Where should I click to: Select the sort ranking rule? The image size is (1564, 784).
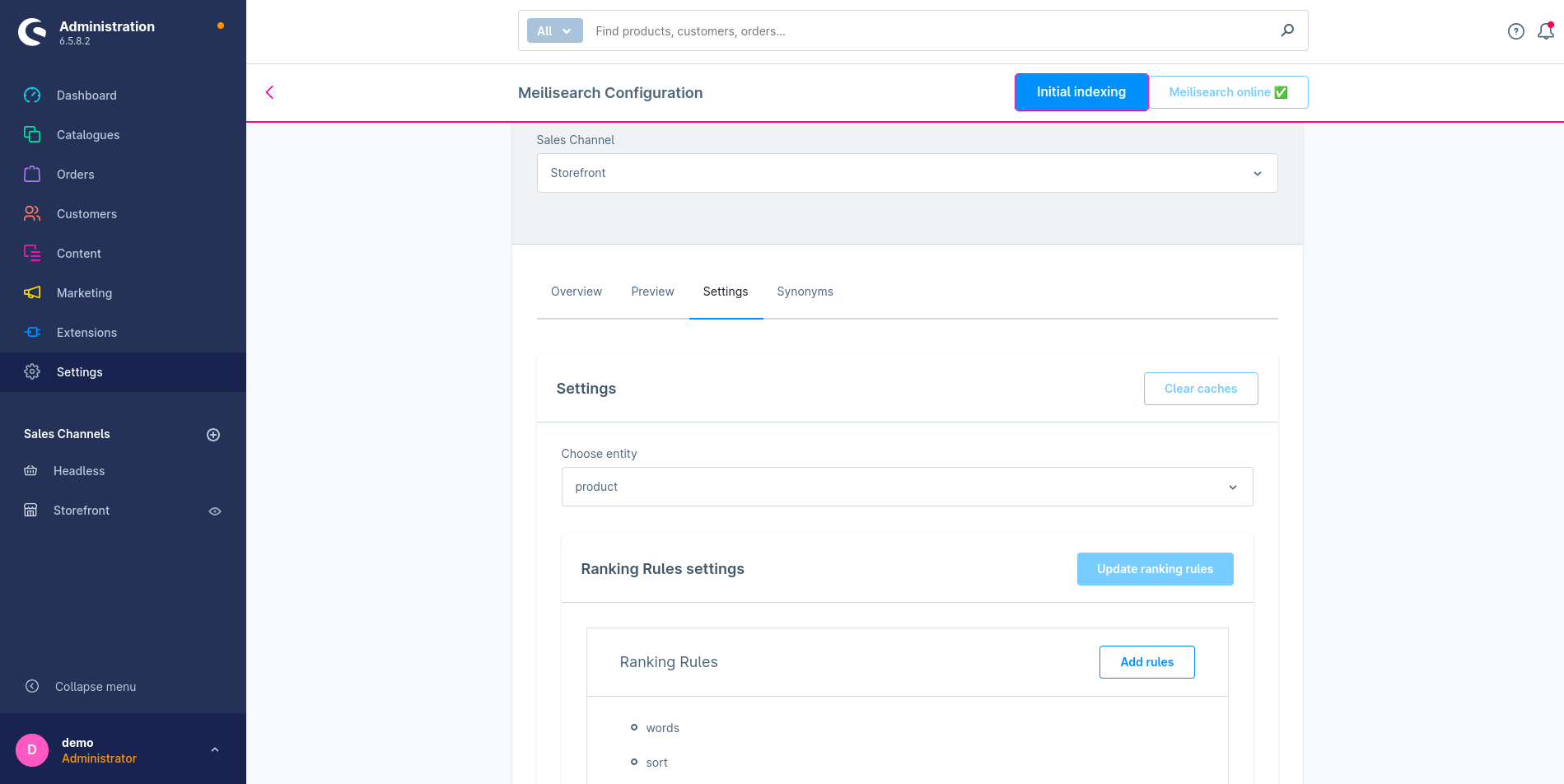[656, 763]
